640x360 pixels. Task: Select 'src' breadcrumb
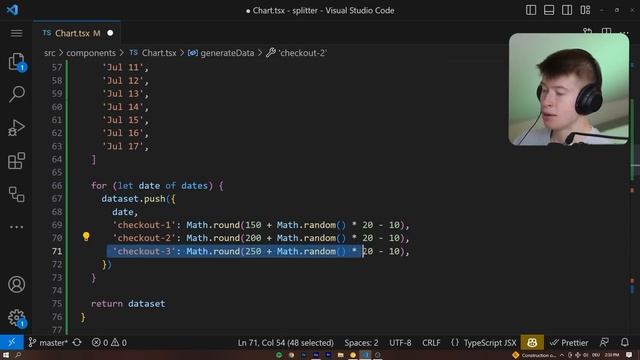[49, 53]
